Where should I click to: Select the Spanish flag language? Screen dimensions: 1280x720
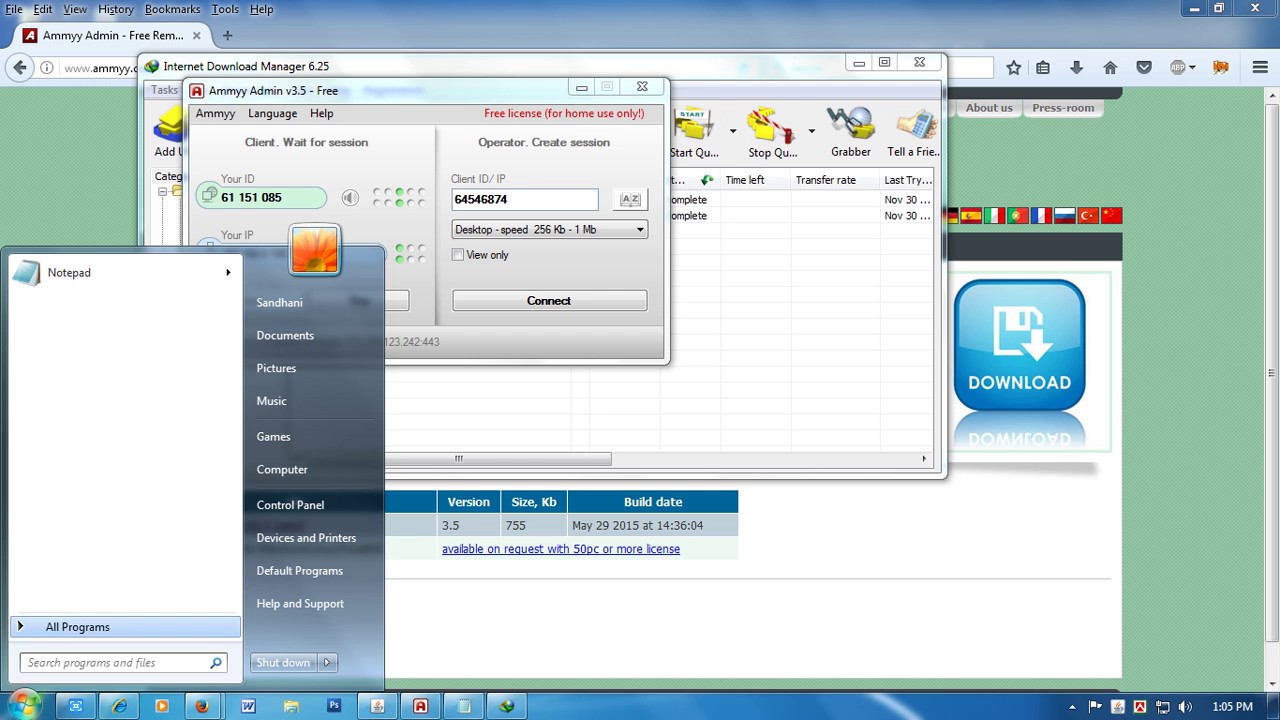coord(971,215)
